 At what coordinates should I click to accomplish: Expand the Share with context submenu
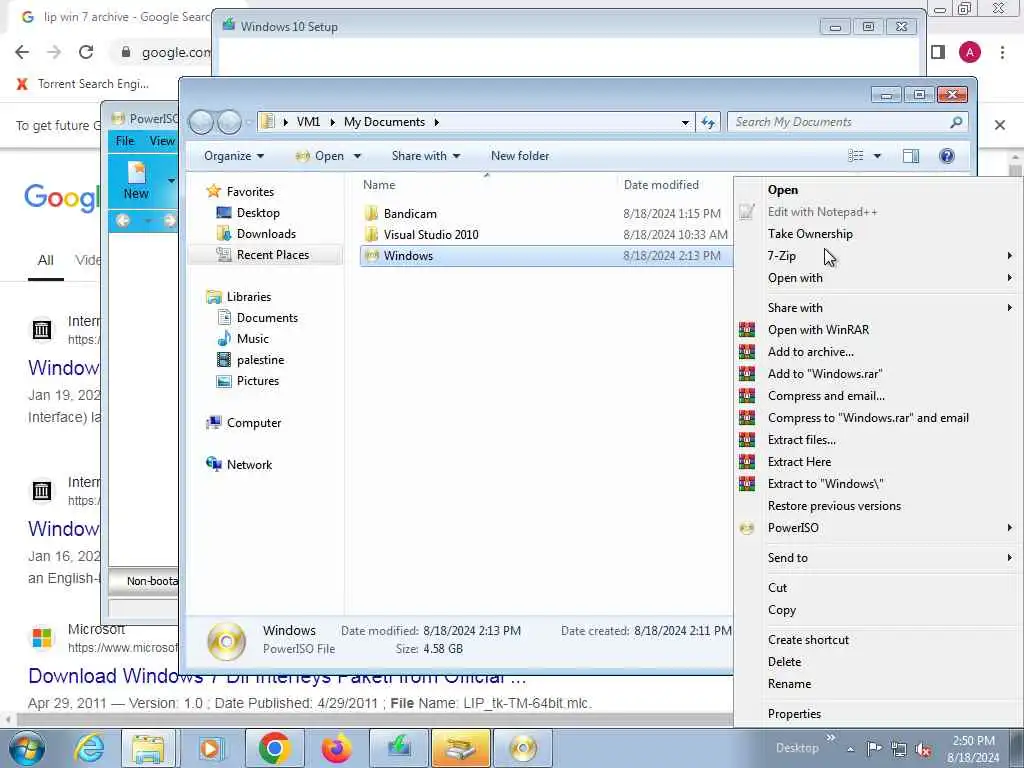pyautogui.click(x=1010, y=308)
